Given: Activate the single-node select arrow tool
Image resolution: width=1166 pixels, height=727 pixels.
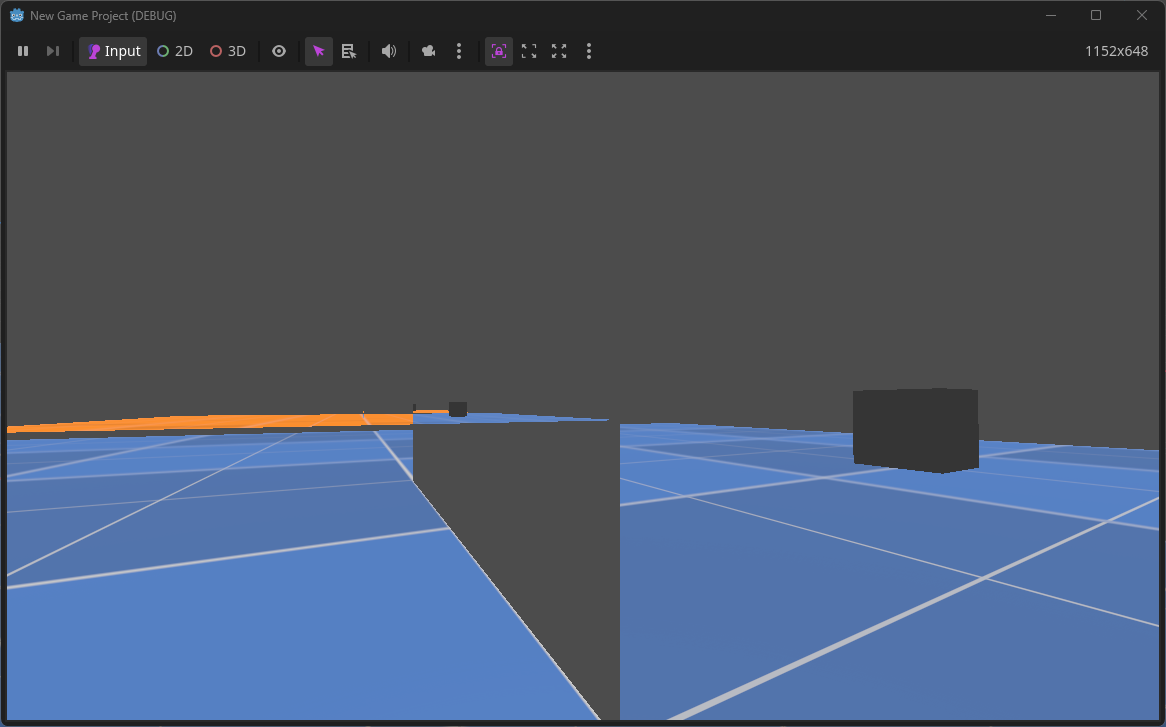Looking at the screenshot, I should pos(318,51).
